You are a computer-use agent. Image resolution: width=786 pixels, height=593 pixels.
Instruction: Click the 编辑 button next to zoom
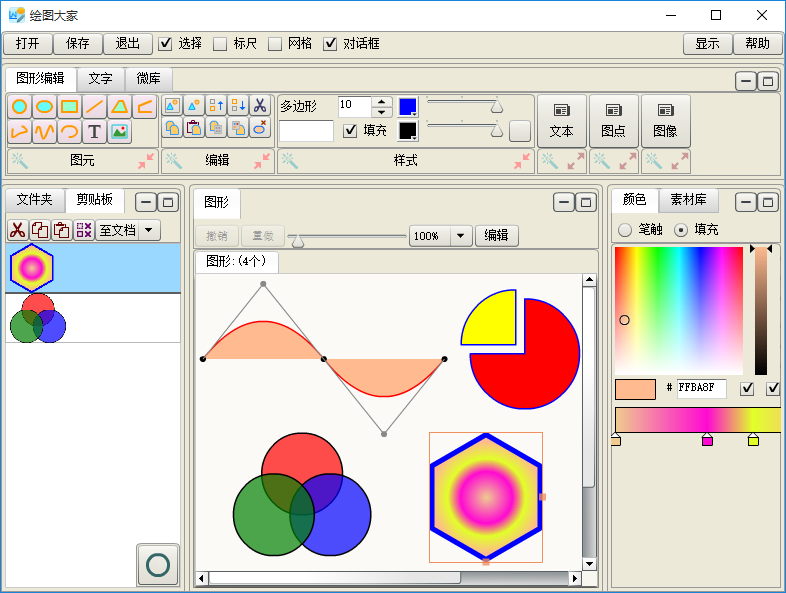pos(497,236)
